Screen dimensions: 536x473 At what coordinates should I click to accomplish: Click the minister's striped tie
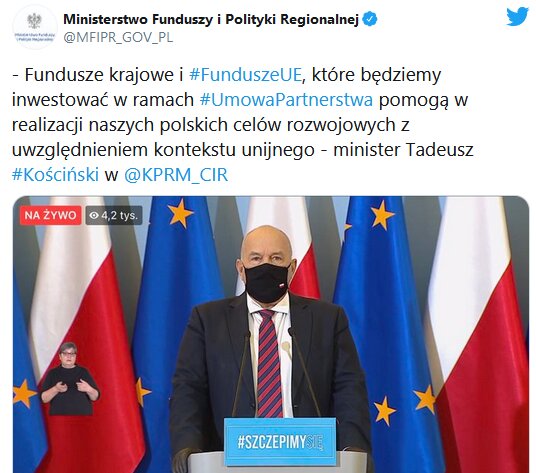(x=269, y=363)
